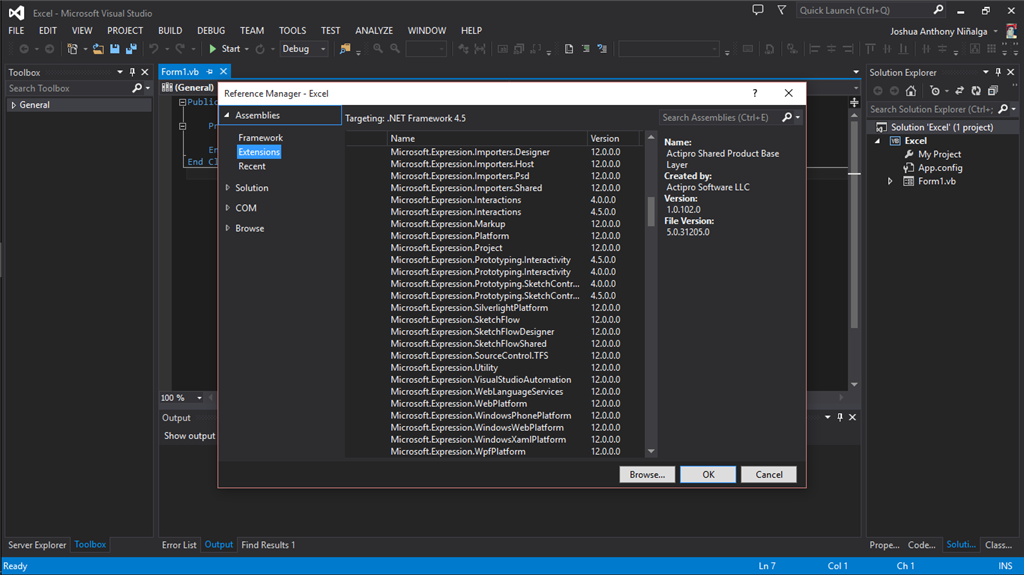The width and height of the screenshot is (1024, 575).
Task: Close the Form1.vb tab
Action: pyautogui.click(x=223, y=71)
